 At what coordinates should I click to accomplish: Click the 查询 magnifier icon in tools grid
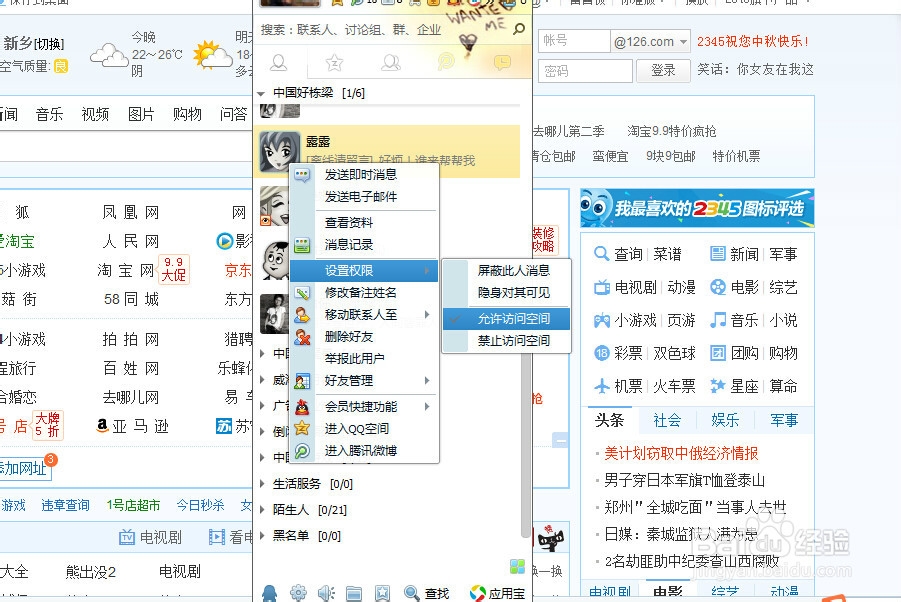602,253
